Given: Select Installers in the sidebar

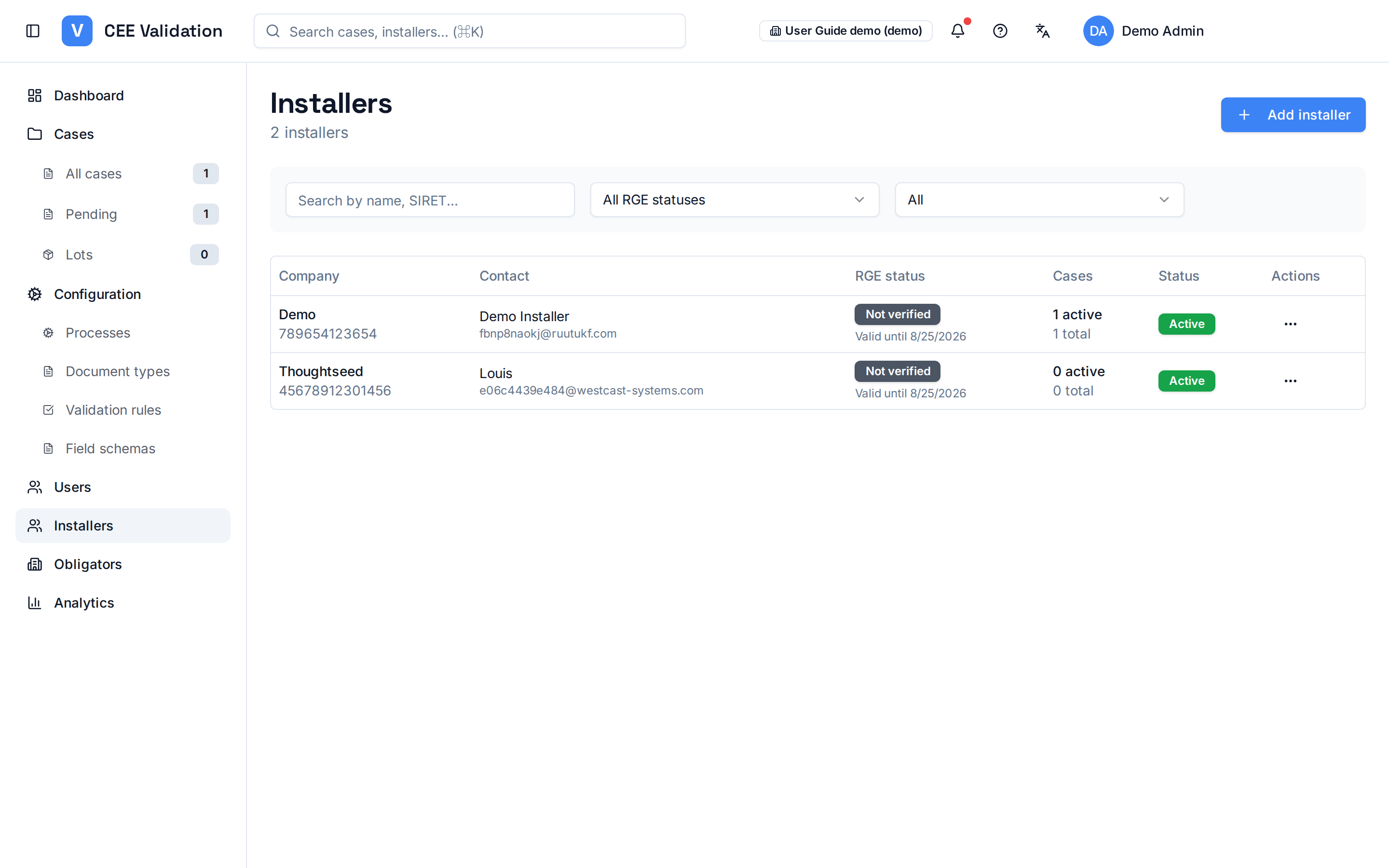Looking at the screenshot, I should tap(123, 525).
